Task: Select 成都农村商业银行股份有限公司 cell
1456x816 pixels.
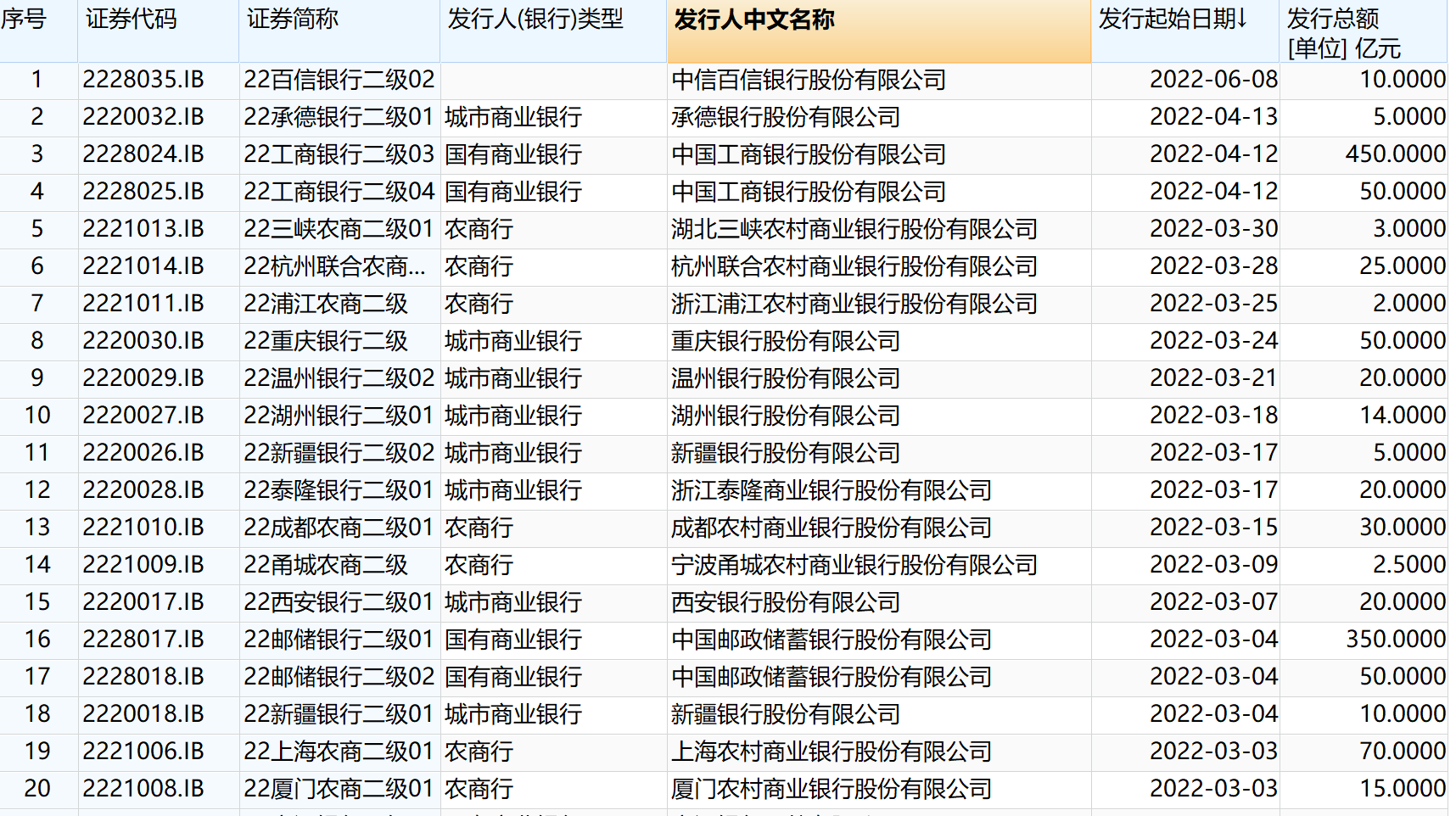Action: tap(832, 528)
